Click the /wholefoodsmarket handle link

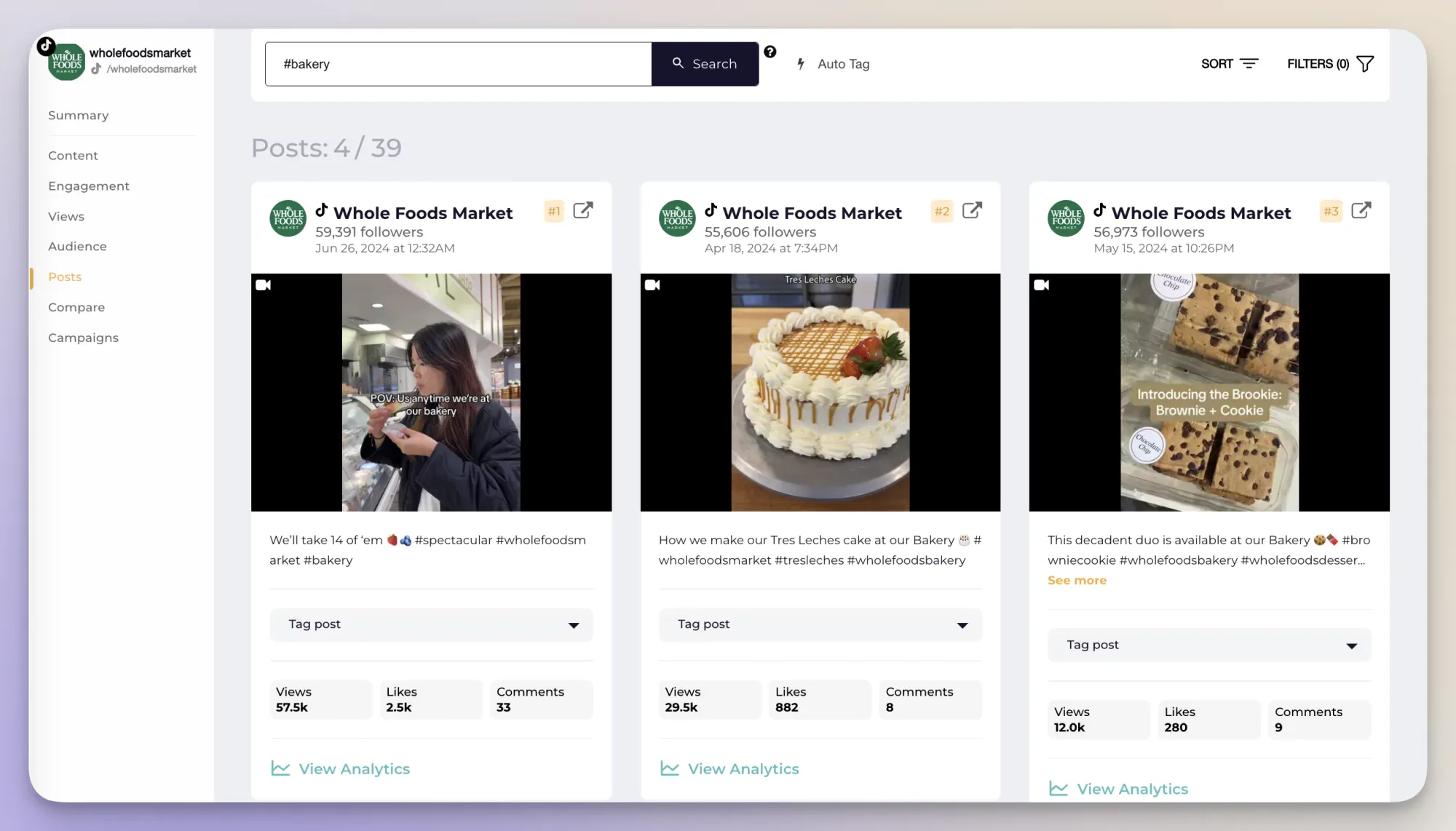151,69
